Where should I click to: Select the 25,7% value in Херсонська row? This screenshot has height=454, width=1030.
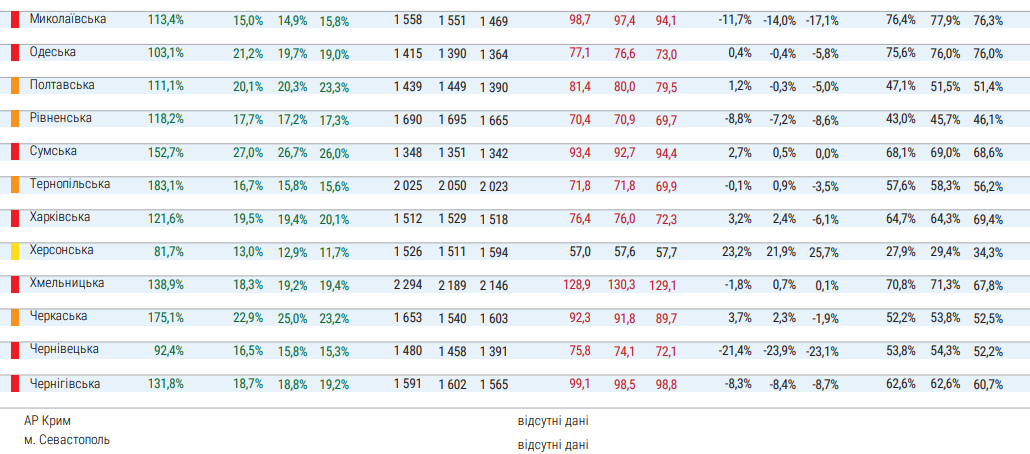coord(824,252)
